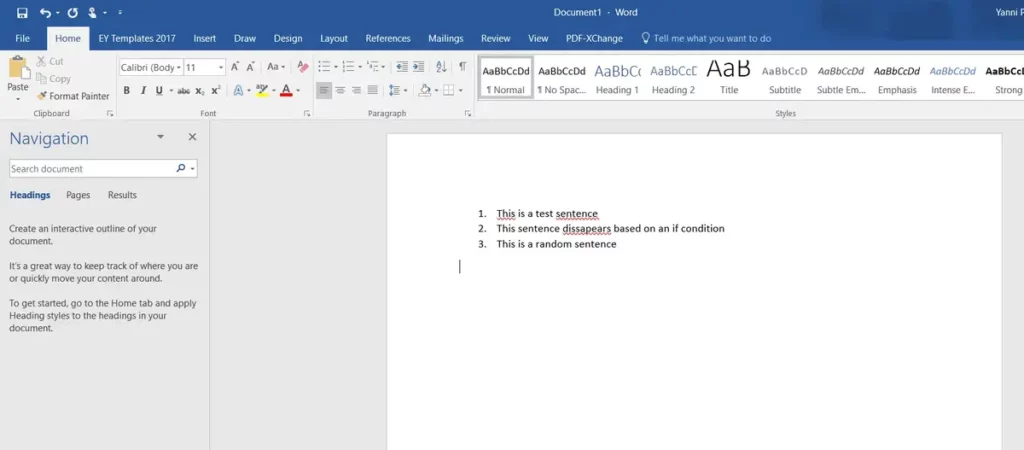Open the Borders dropdown arrow
This screenshot has height=450, width=1024.
point(460,91)
